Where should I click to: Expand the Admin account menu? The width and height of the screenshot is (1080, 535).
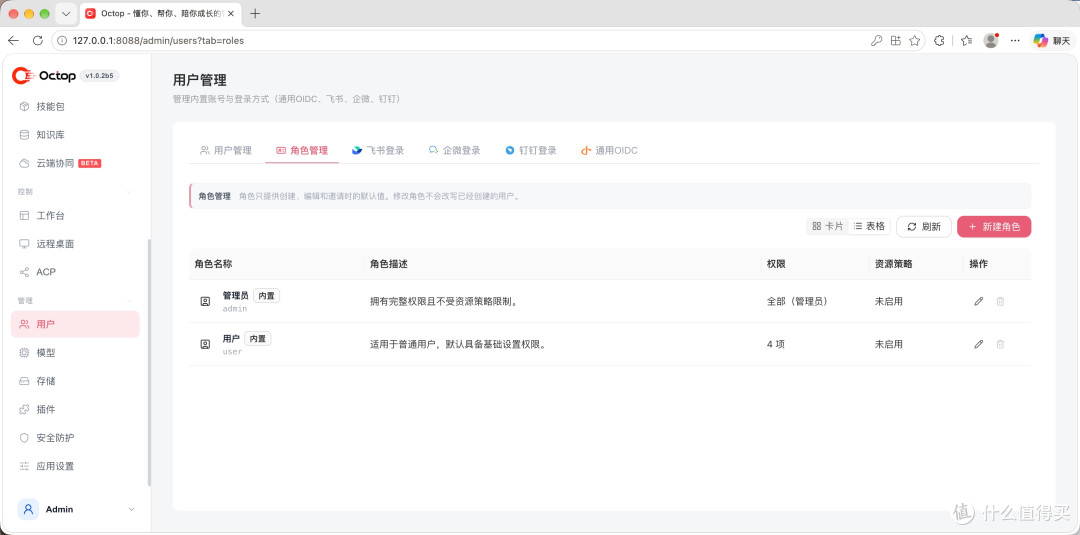(x=132, y=510)
